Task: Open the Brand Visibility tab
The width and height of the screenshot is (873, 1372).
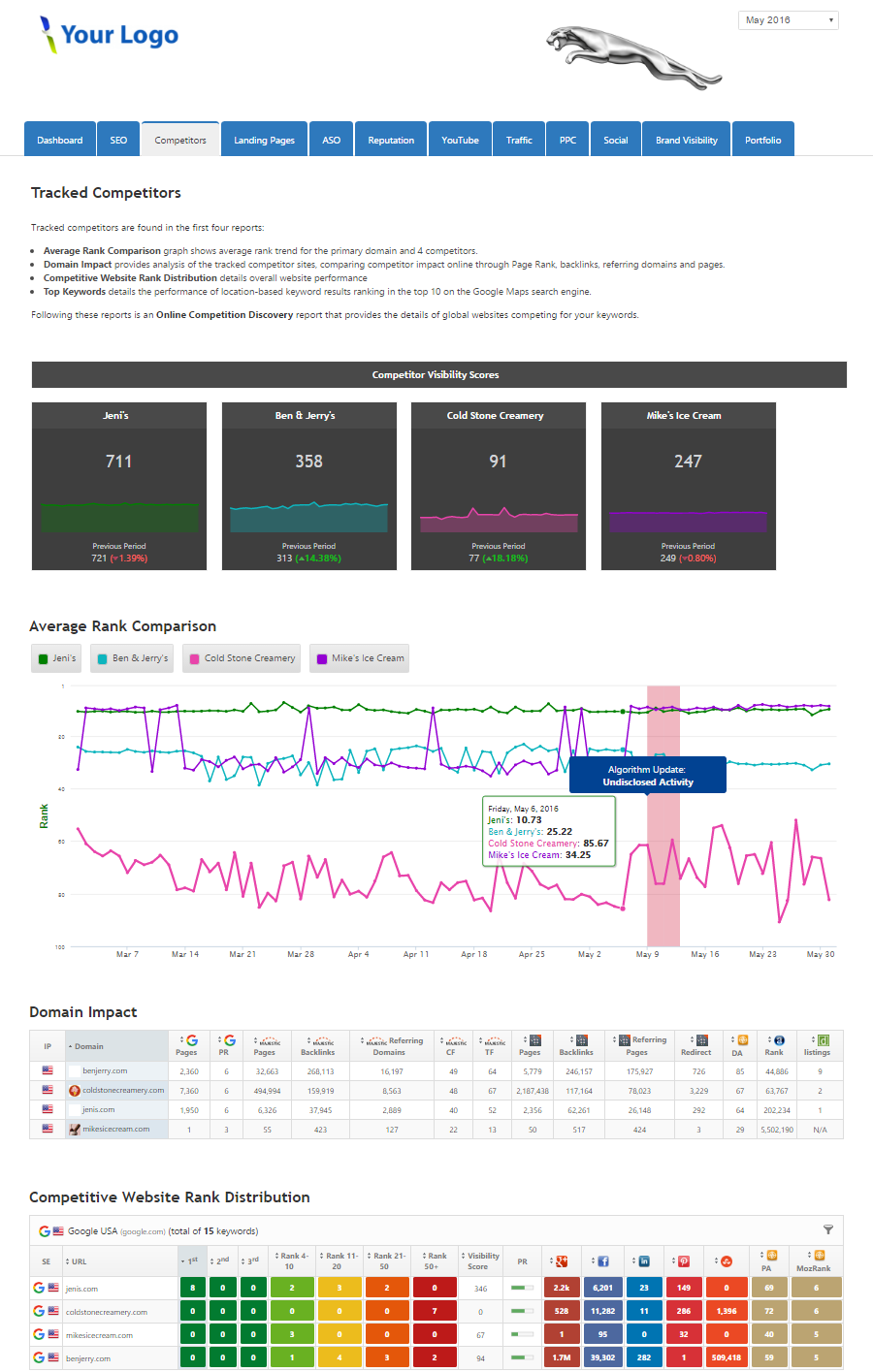Action: click(x=686, y=140)
